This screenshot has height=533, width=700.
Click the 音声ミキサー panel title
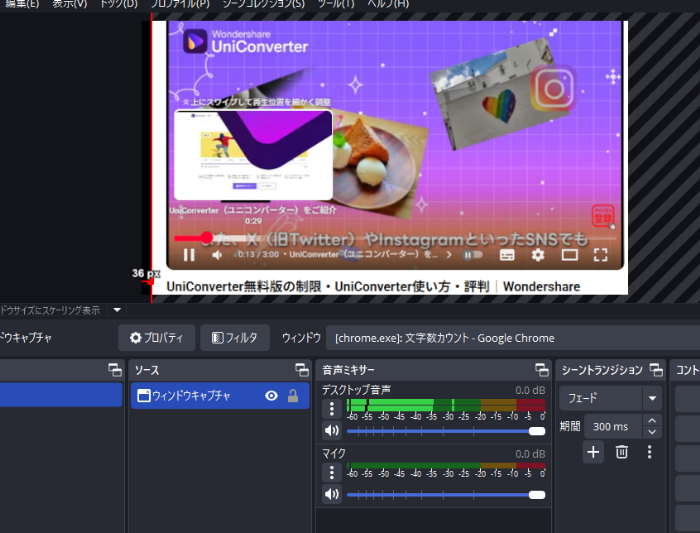(348, 370)
